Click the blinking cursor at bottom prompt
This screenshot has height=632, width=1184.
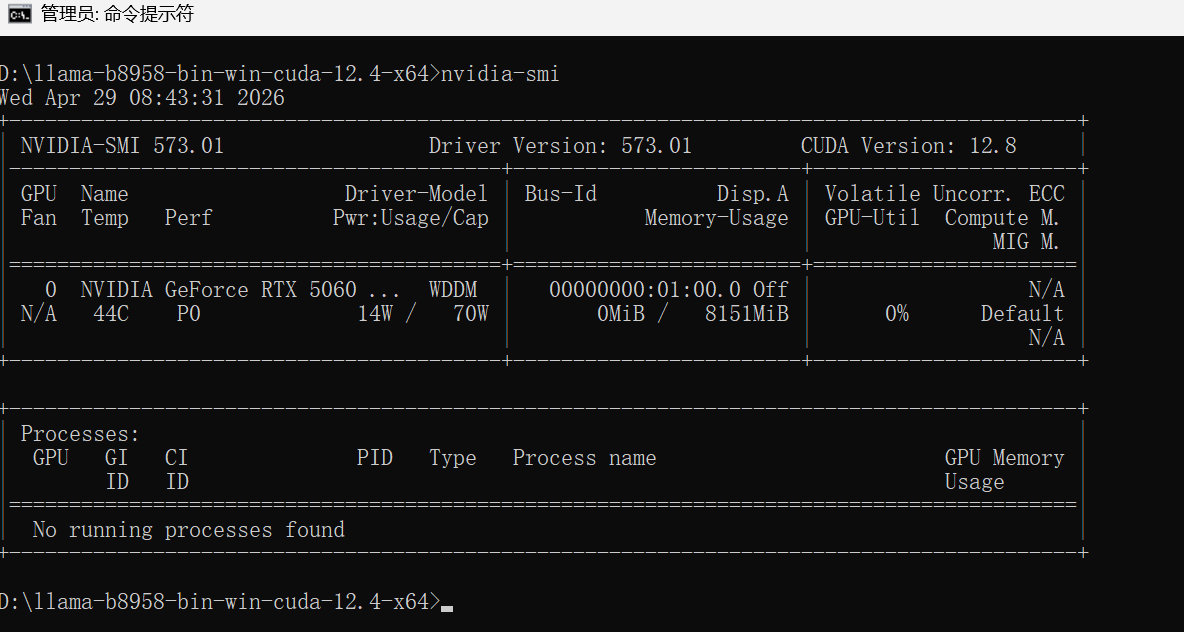point(447,607)
